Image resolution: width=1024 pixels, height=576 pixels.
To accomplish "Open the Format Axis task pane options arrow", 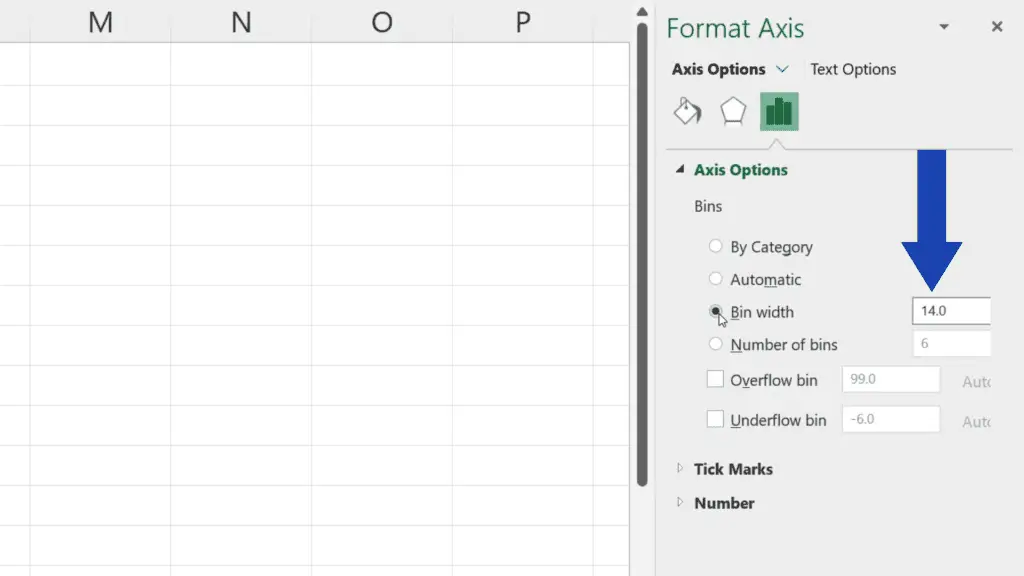I will pos(944,27).
